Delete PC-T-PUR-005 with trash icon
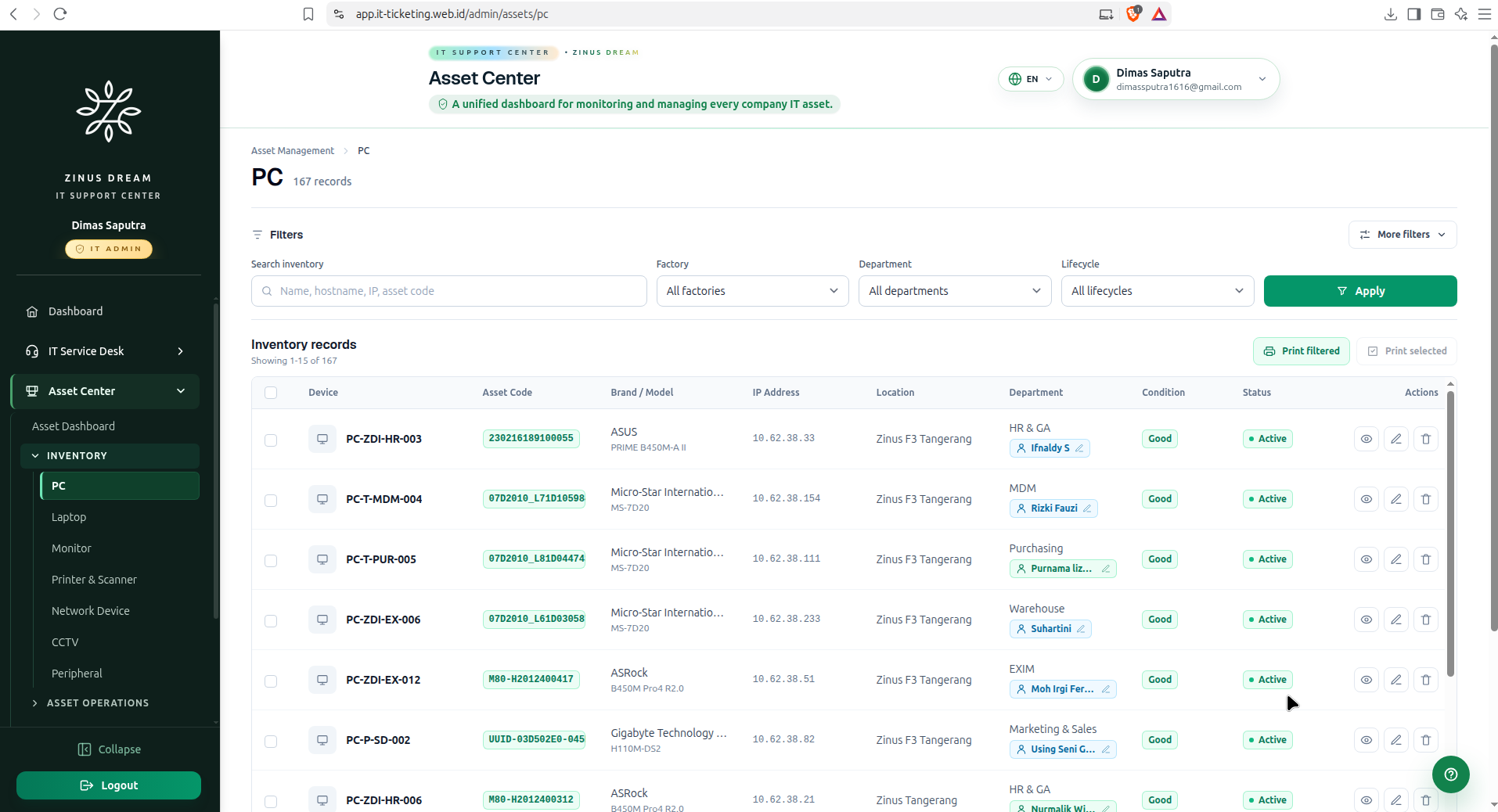Viewport: 1498px width, 812px height. (x=1425, y=559)
